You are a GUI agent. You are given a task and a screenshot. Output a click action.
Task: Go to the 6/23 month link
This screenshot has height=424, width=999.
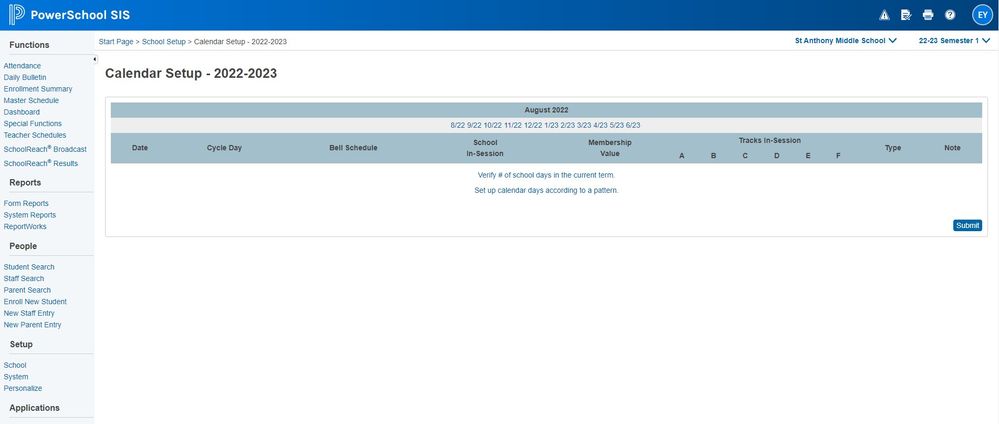coord(633,125)
